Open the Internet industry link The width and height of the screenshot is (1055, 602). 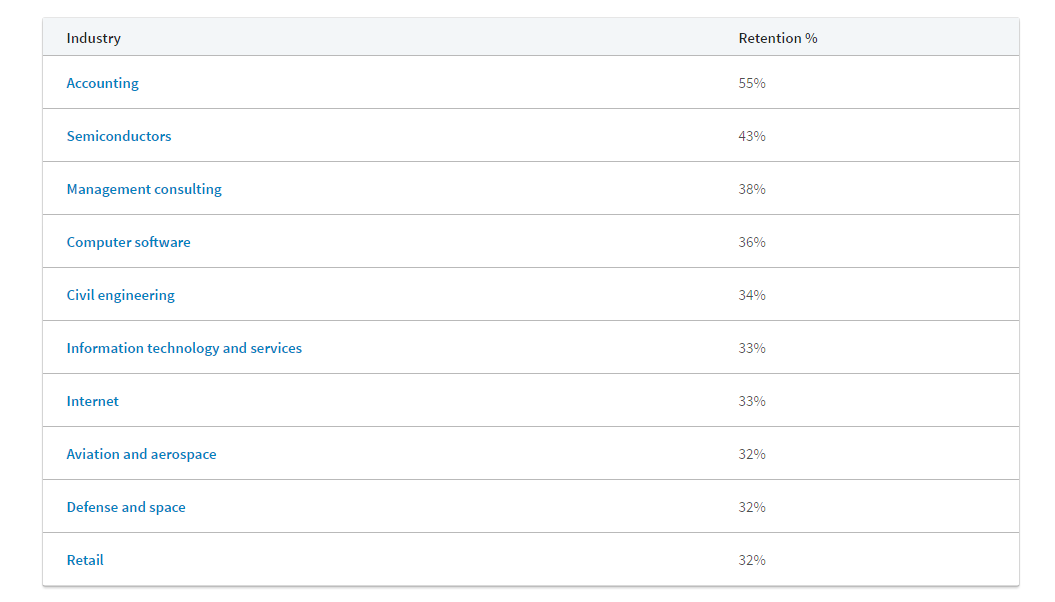92,400
